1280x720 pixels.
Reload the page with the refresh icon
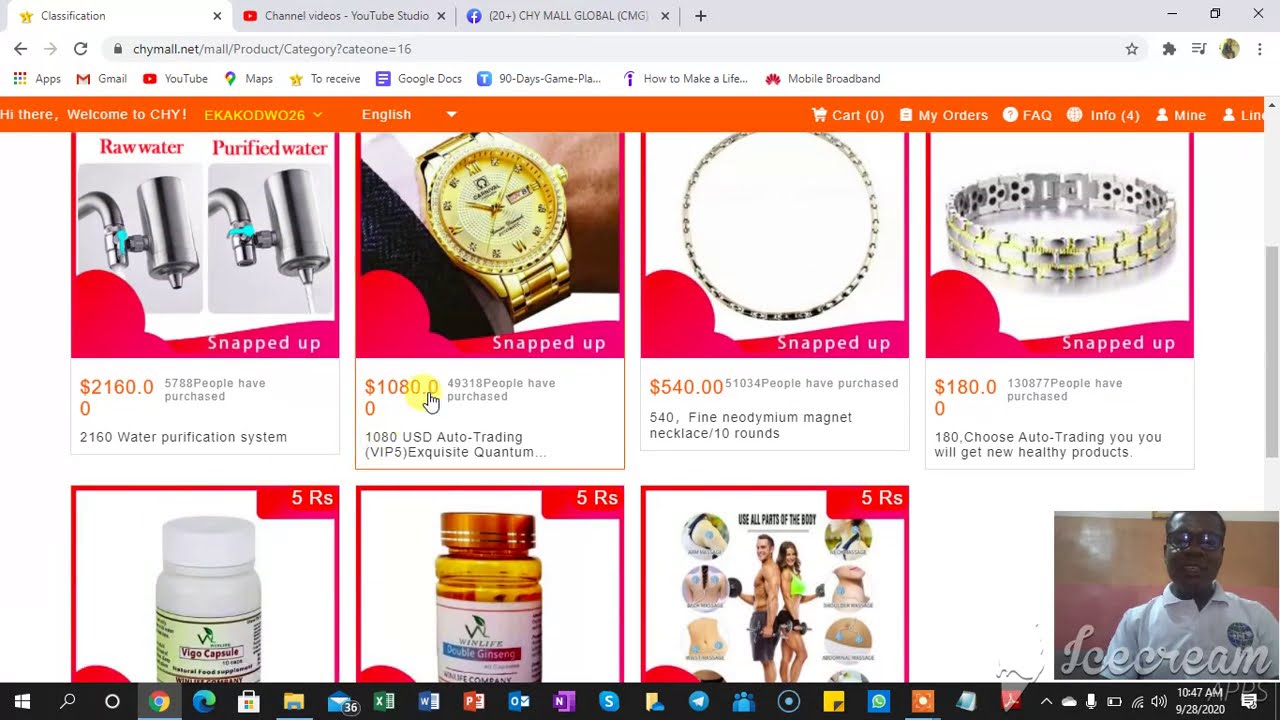point(81,49)
